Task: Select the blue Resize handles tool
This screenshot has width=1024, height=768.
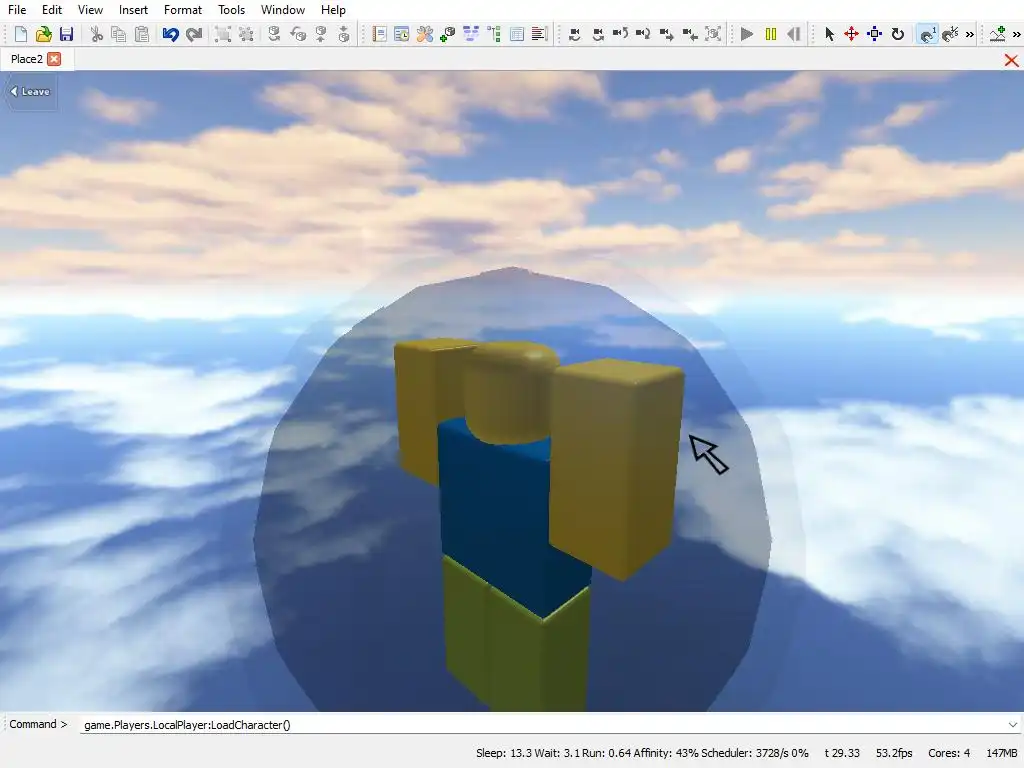Action: (874, 34)
